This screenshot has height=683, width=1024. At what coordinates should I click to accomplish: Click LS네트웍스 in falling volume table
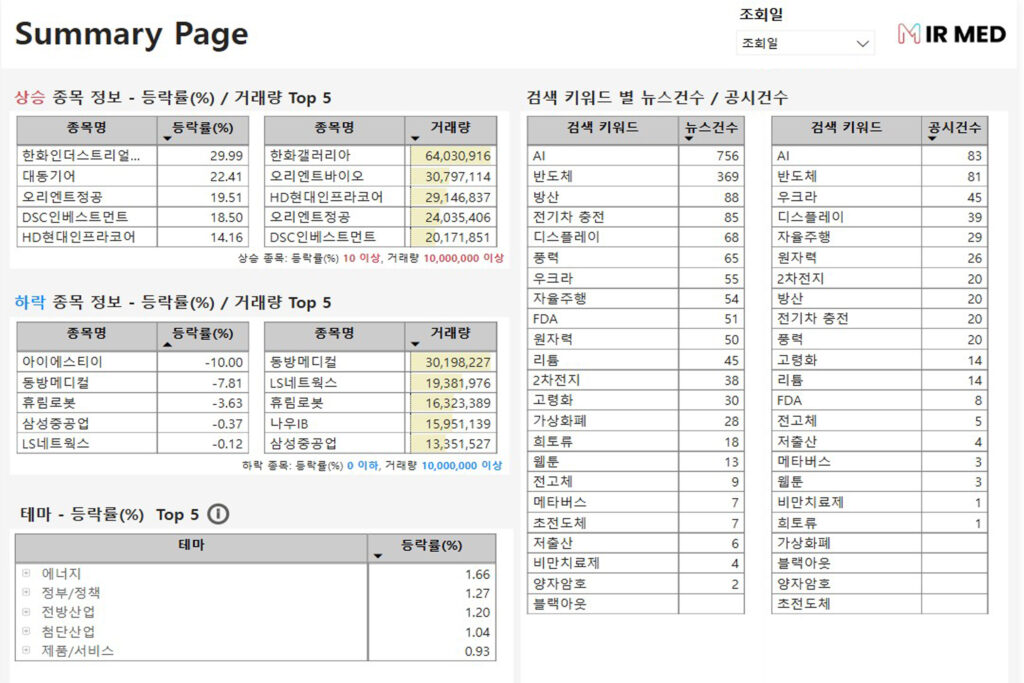point(303,383)
